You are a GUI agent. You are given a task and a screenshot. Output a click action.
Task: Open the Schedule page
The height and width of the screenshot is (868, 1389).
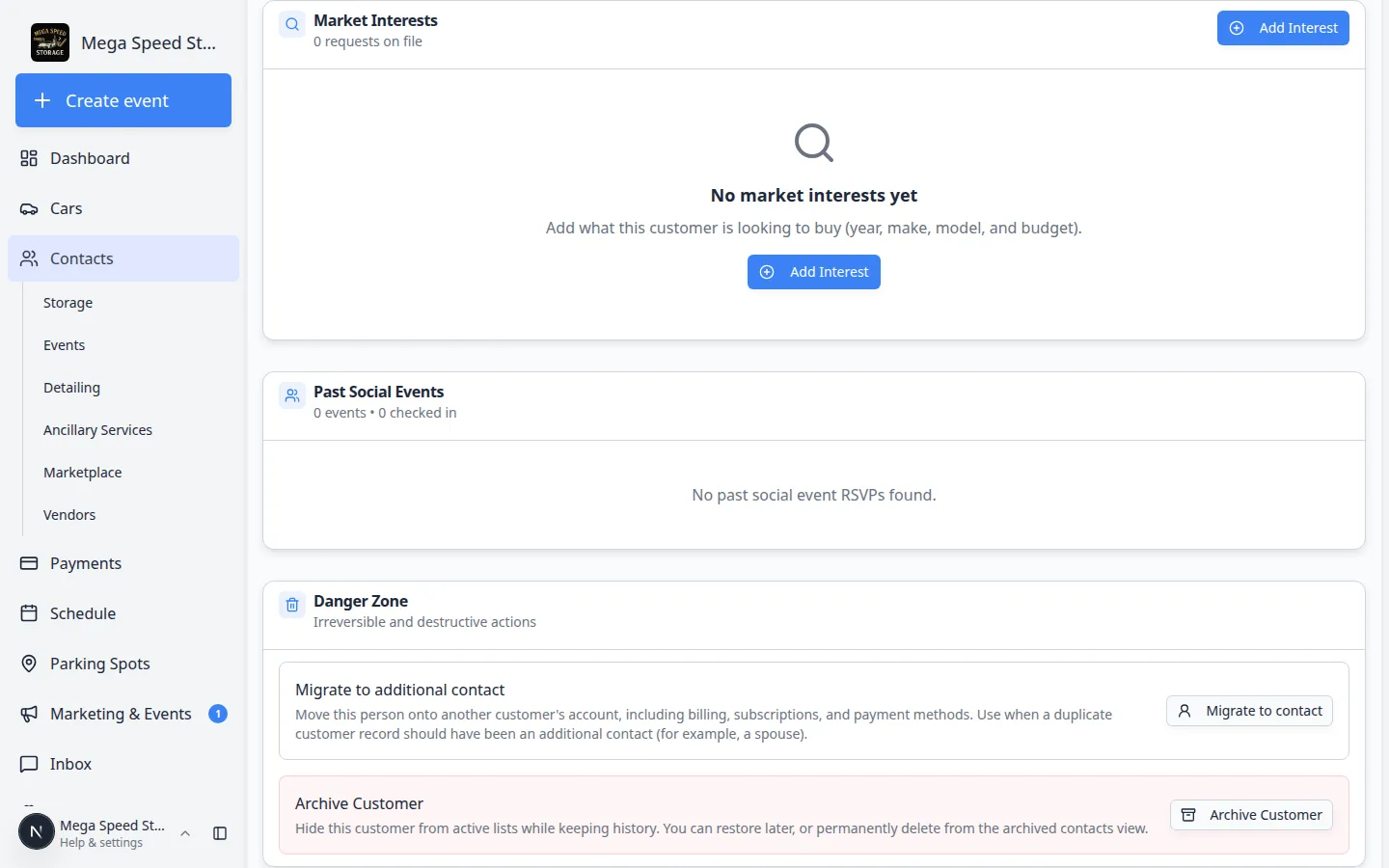123,613
